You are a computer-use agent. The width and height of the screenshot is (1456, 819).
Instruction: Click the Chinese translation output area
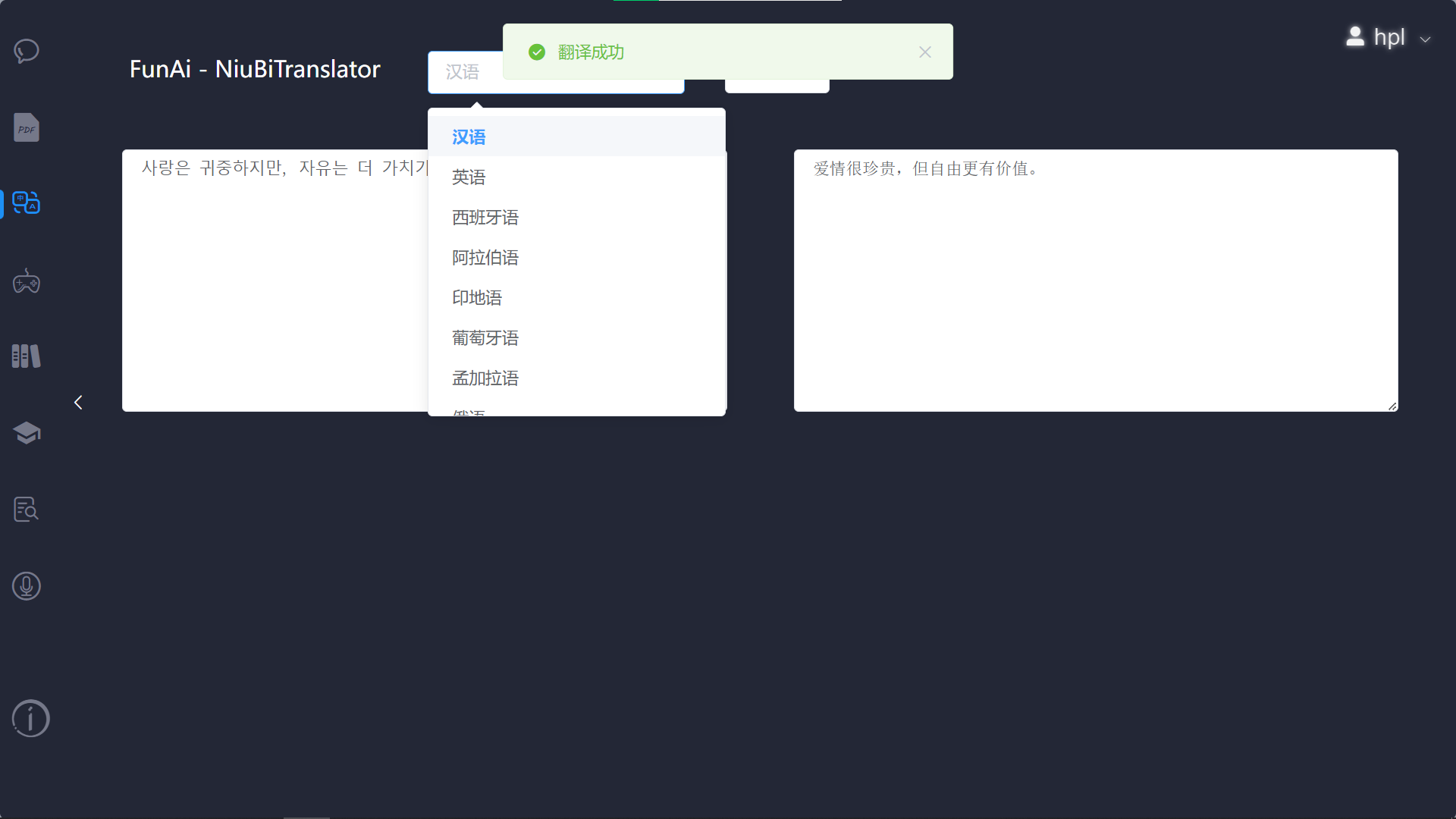point(1095,281)
